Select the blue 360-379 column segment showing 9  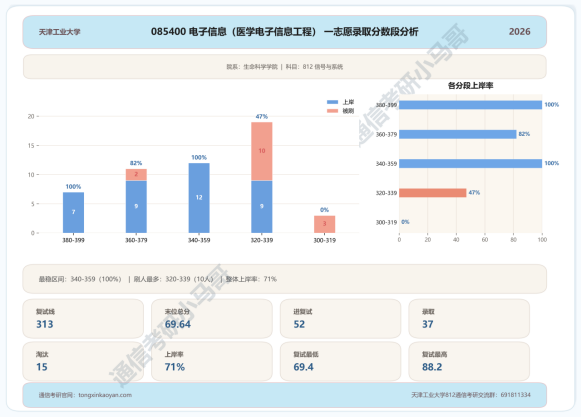136,207
